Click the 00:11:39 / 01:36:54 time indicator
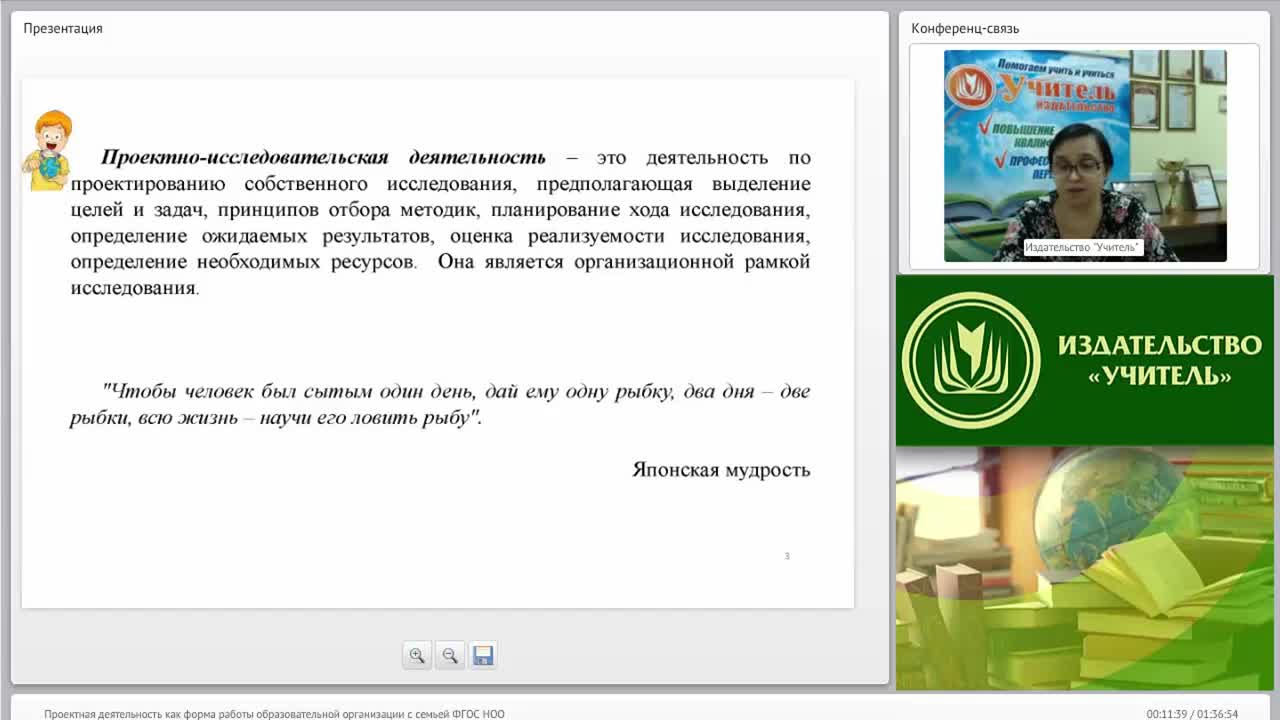Image resolution: width=1280 pixels, height=720 pixels. coord(1192,714)
